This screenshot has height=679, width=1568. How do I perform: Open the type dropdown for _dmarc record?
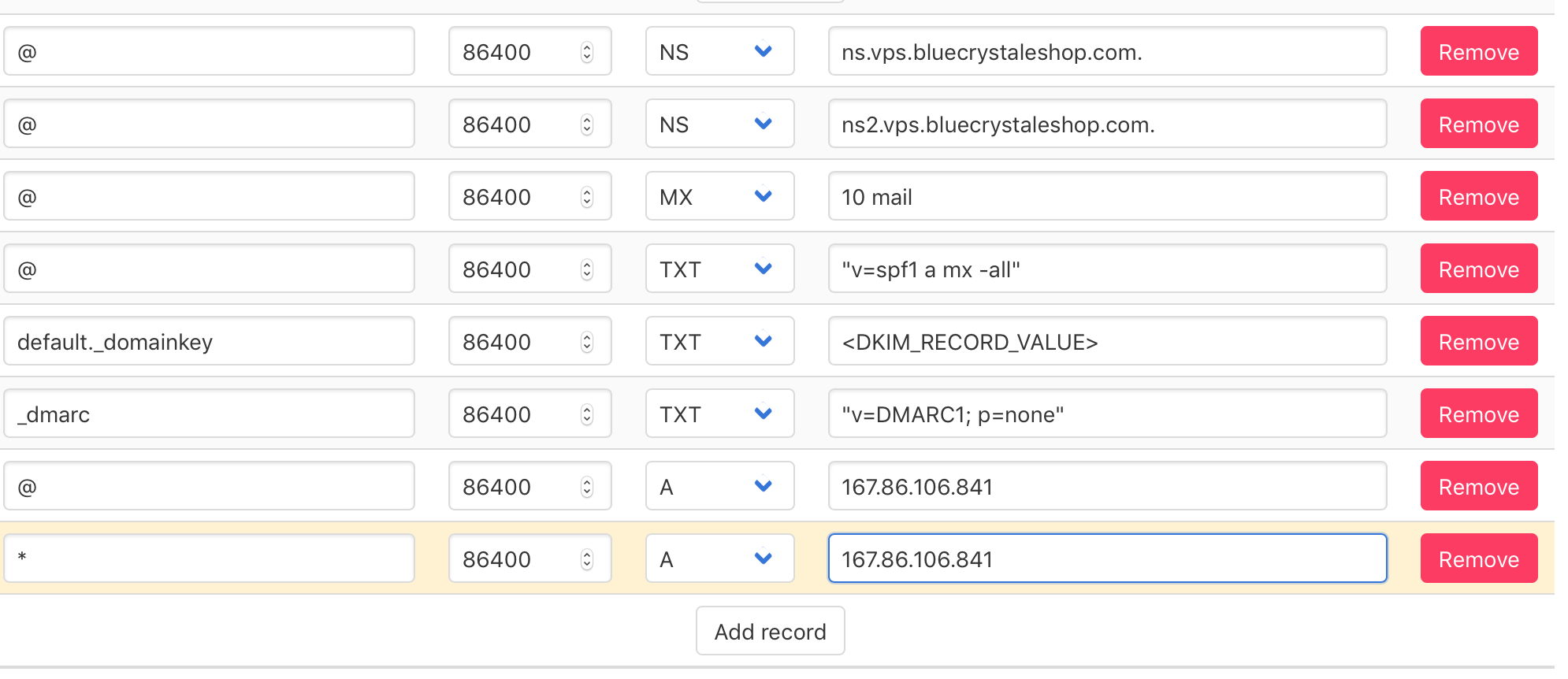coord(719,414)
